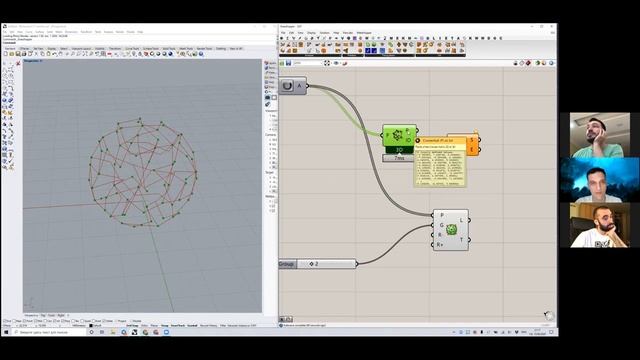The image size is (640, 360).
Task: Click the Paste icon in Rhino standard toolbar
Action: click(x=49, y=54)
